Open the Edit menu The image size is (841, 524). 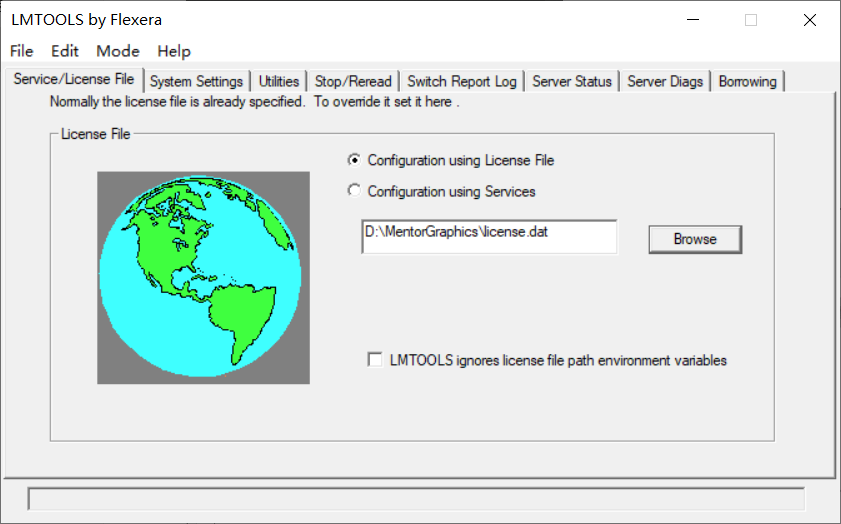[x=65, y=51]
